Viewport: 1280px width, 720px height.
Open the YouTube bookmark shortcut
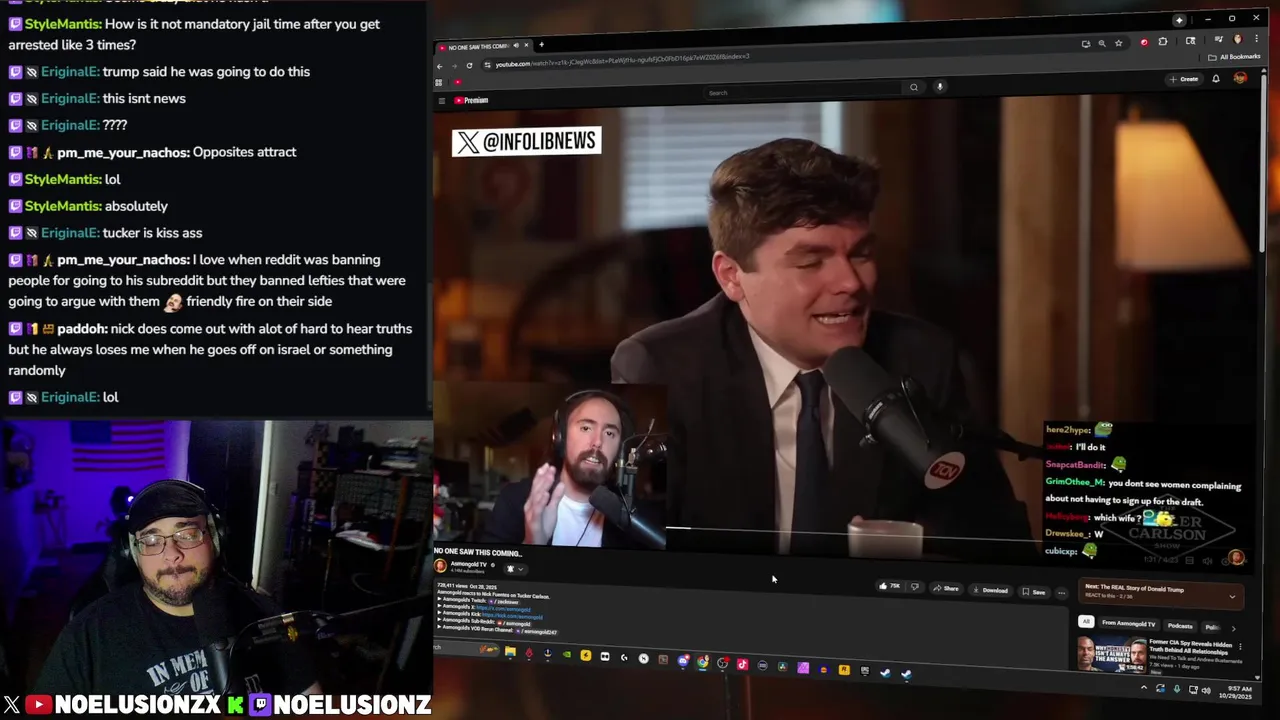[458, 82]
